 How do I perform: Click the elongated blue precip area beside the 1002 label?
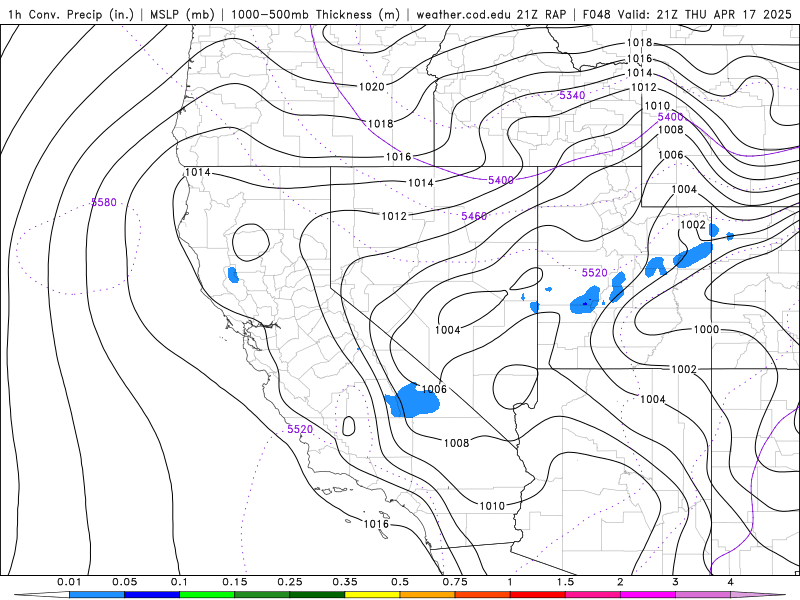692,255
